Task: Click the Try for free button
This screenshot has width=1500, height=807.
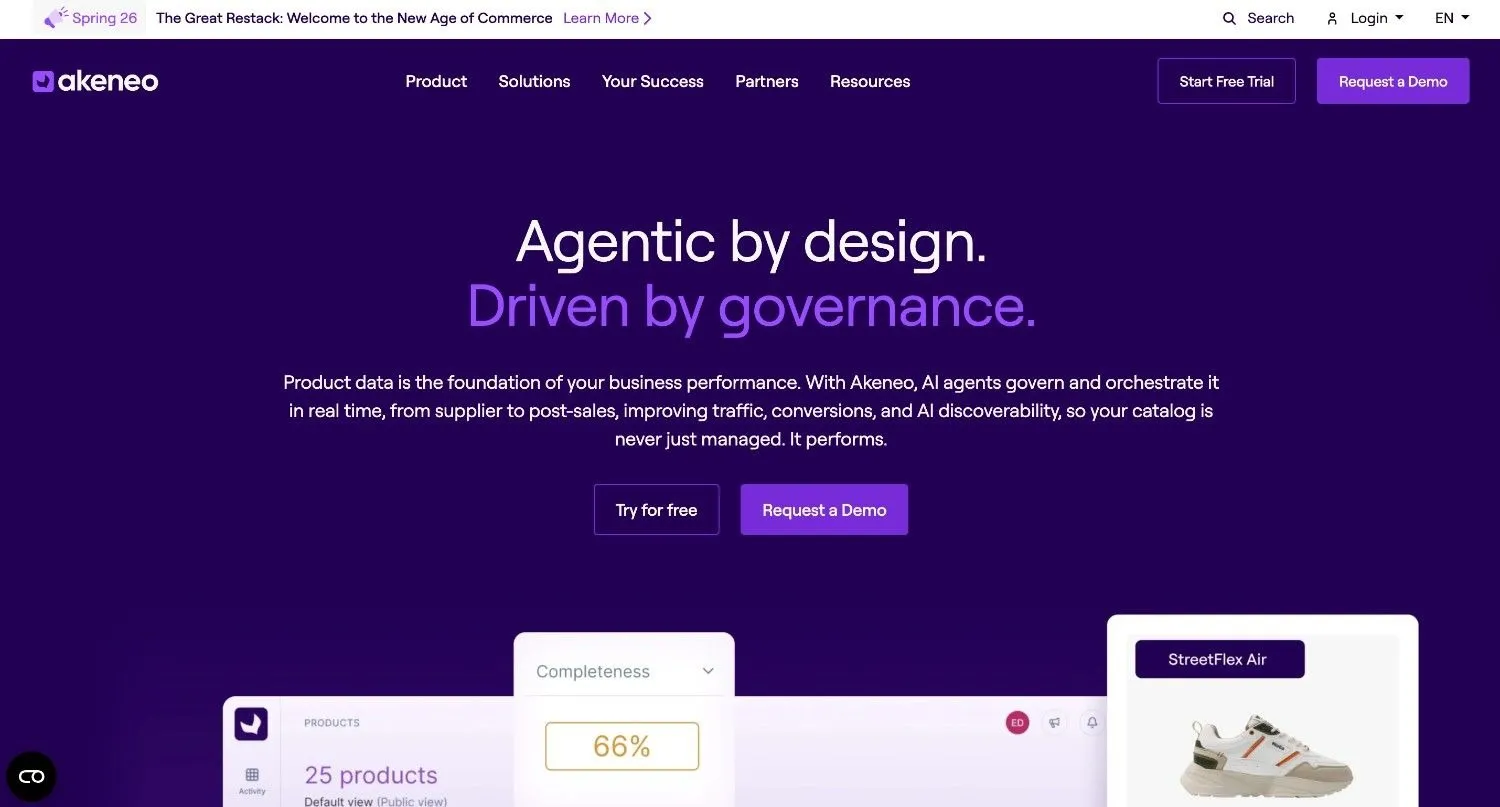Action: click(656, 510)
